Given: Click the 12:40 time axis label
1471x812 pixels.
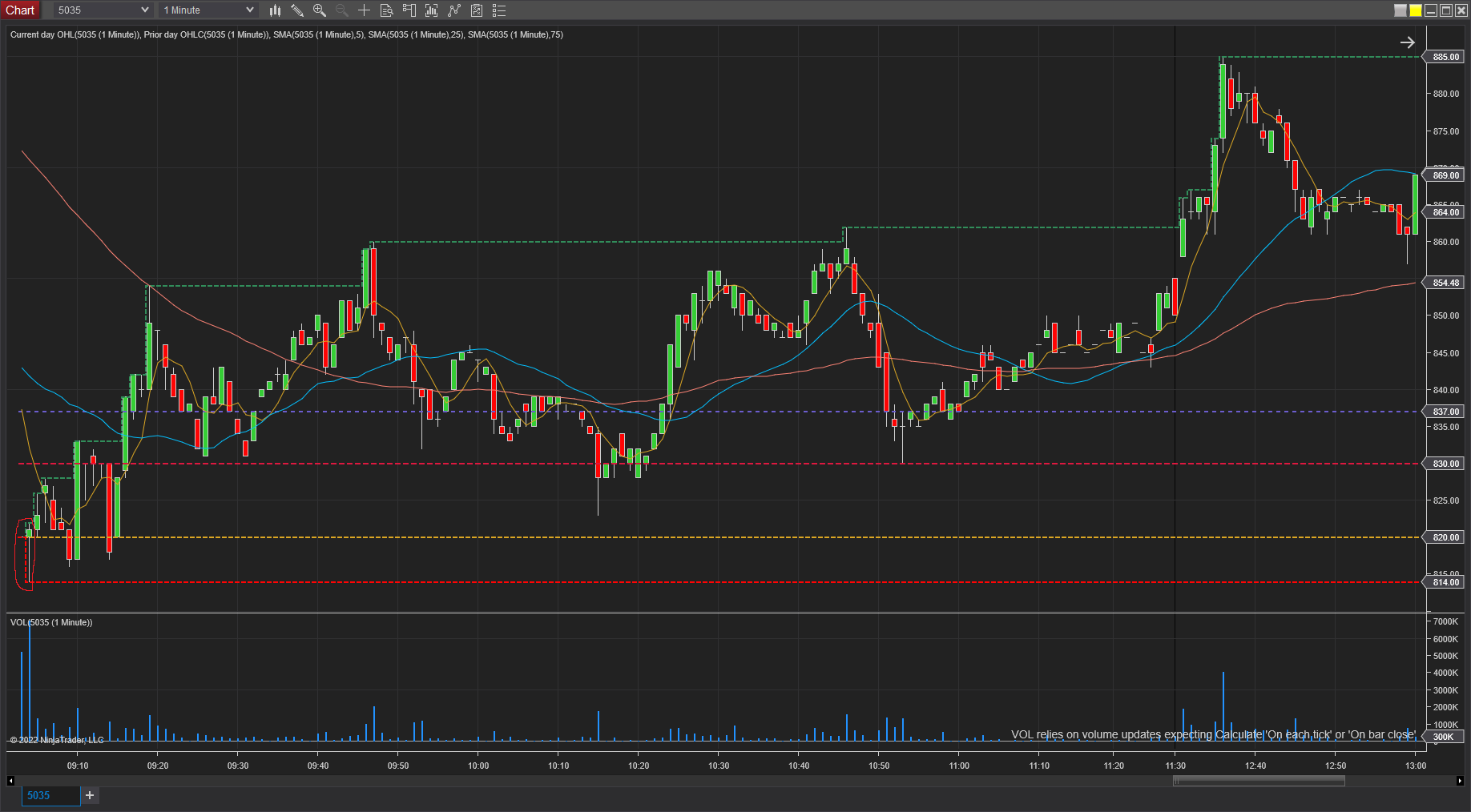Looking at the screenshot, I should click(1255, 766).
